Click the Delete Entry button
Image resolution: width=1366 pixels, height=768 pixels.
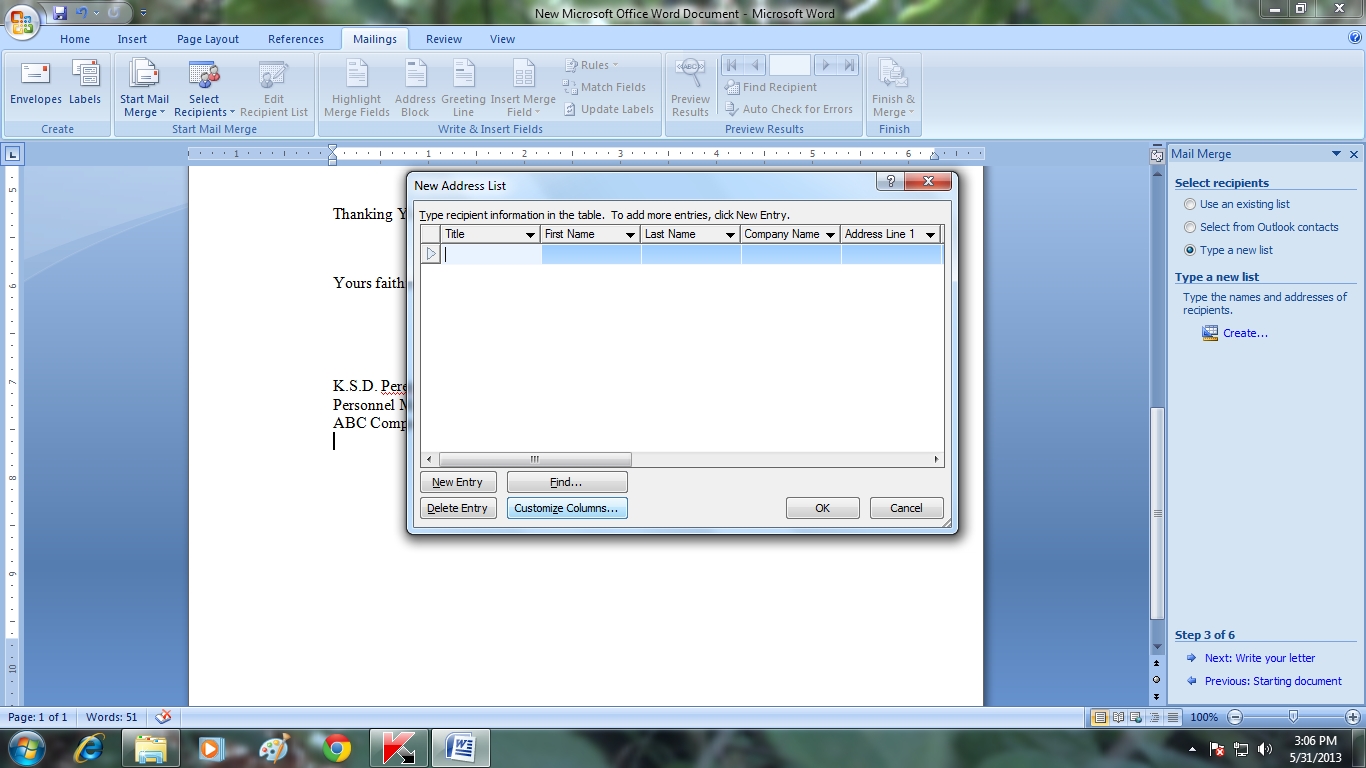458,508
